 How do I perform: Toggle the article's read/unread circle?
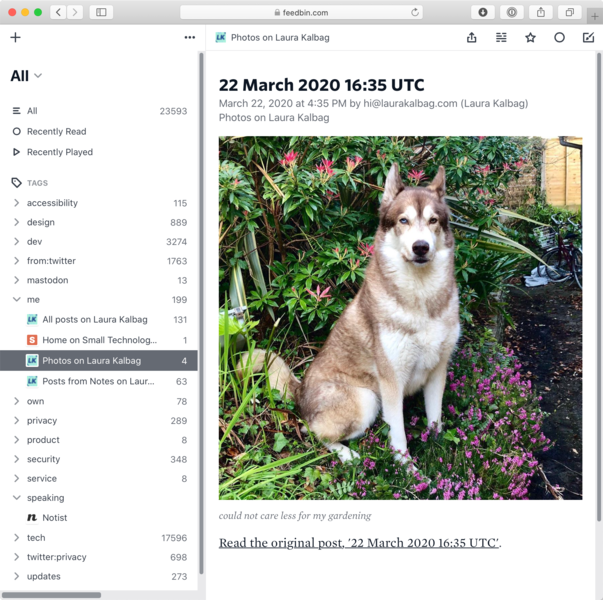[559, 37]
